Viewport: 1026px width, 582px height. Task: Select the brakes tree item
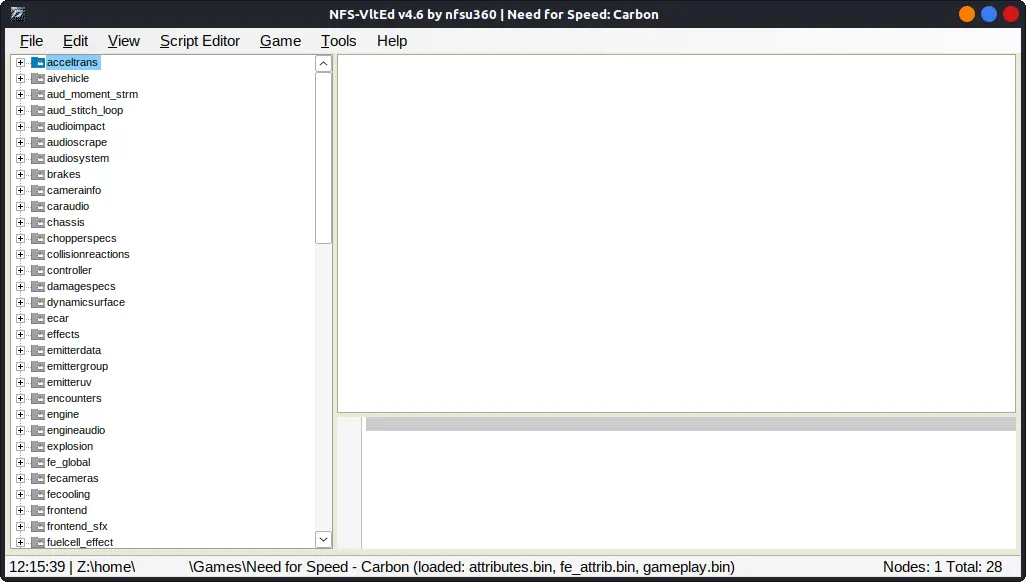(x=63, y=174)
